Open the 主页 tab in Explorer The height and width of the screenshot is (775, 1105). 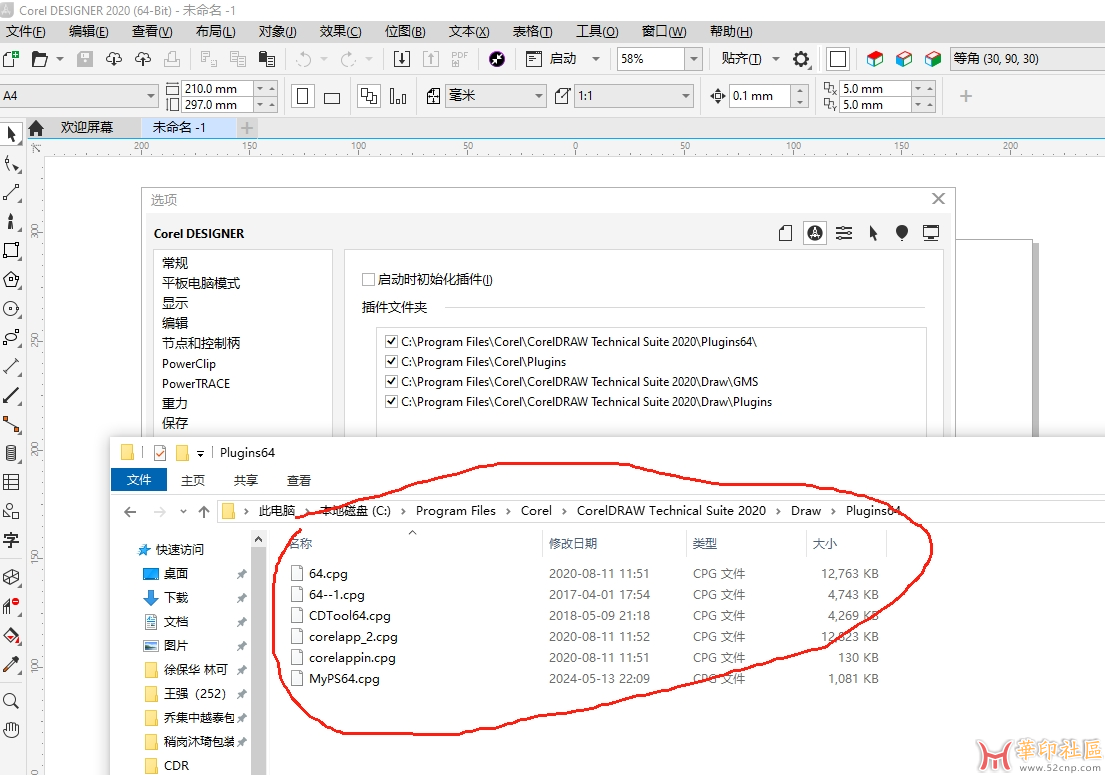193,480
